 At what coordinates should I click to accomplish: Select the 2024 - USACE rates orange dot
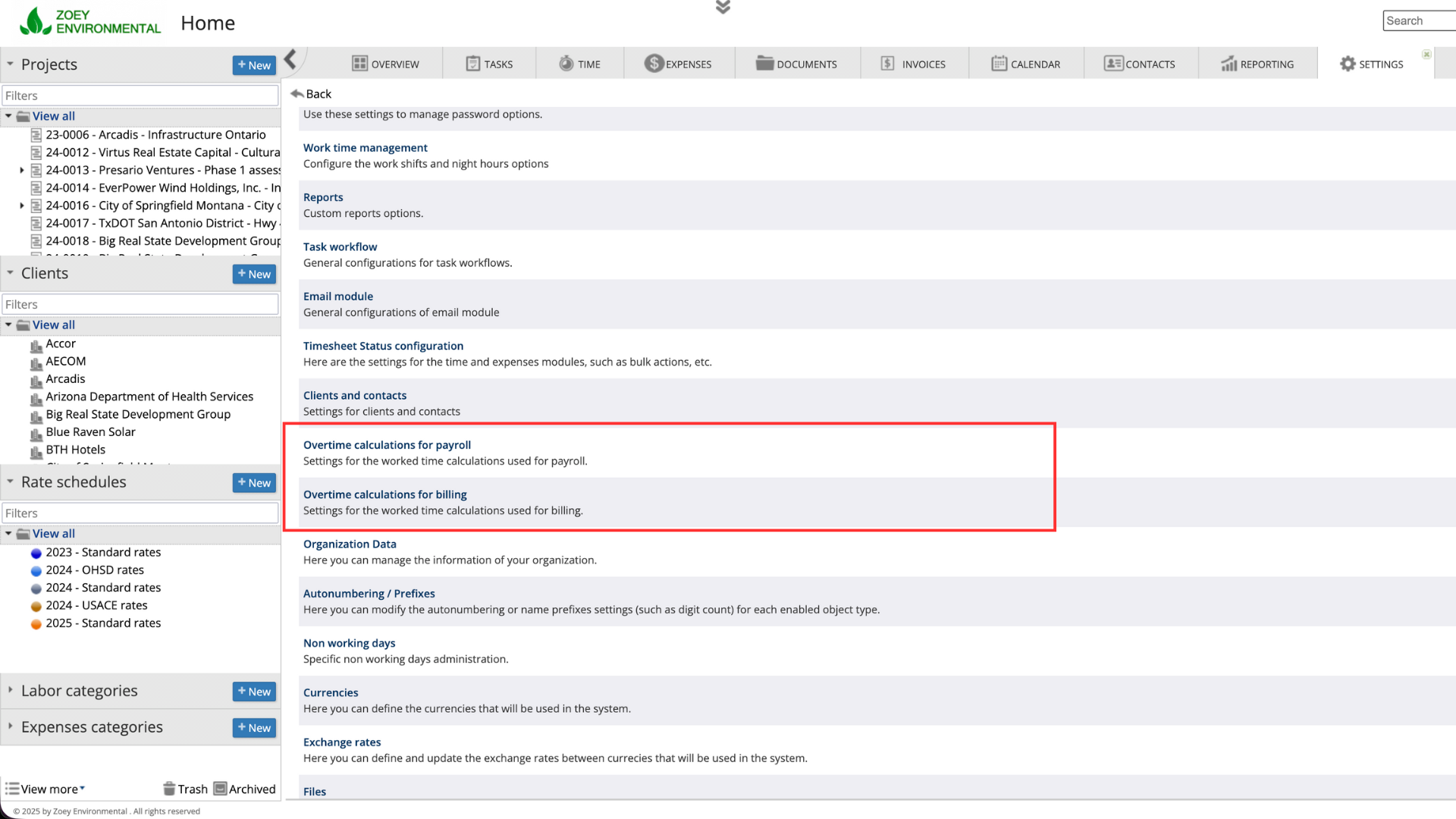point(36,606)
